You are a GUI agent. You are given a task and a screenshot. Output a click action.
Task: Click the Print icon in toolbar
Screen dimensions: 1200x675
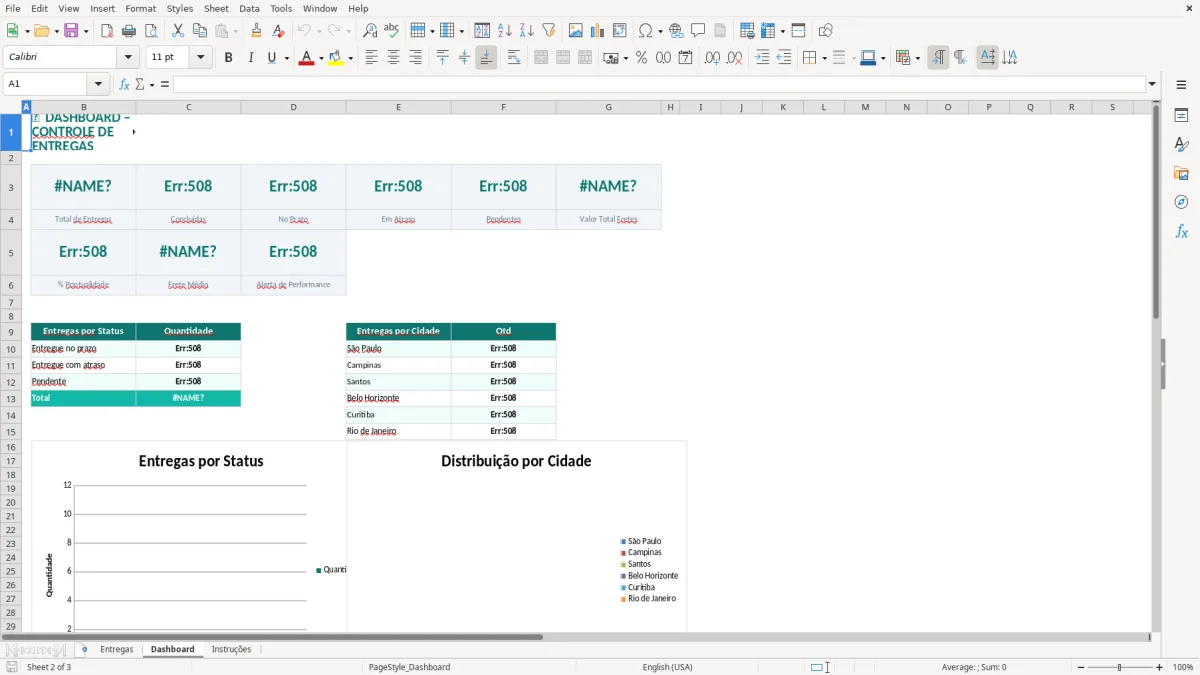(x=129, y=31)
